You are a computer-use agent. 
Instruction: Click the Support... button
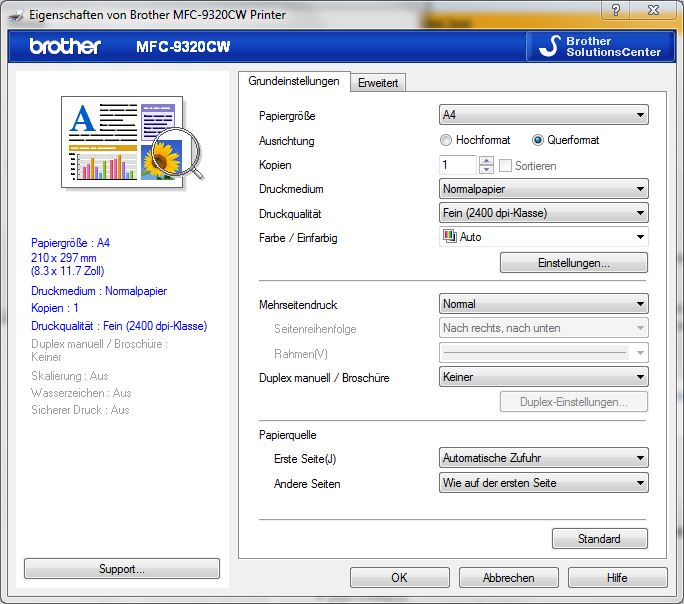(x=122, y=569)
